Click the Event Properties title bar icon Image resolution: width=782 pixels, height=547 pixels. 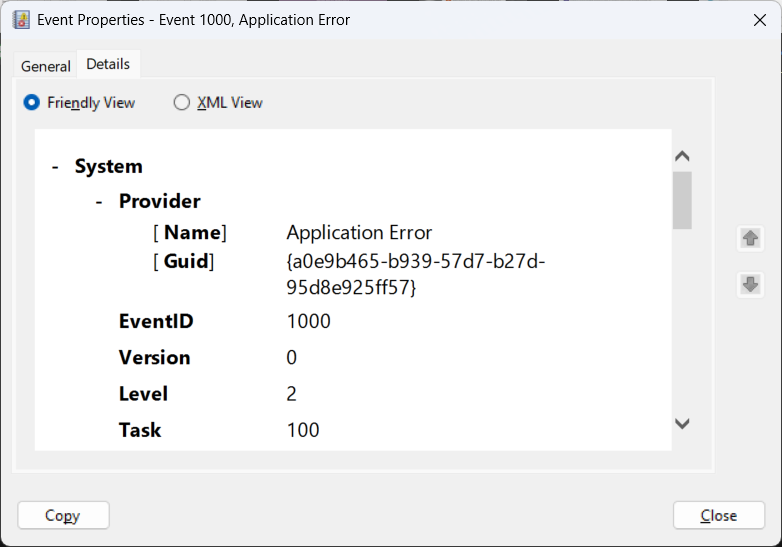tap(21, 20)
